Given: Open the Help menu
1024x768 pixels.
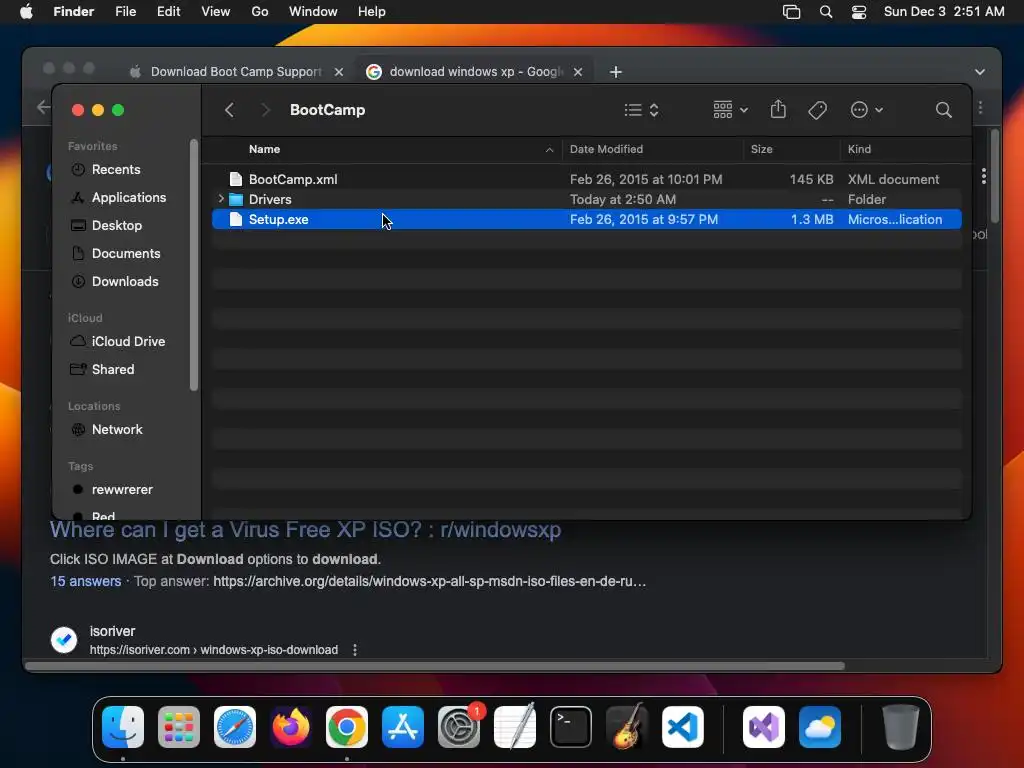Looking at the screenshot, I should pos(372,12).
